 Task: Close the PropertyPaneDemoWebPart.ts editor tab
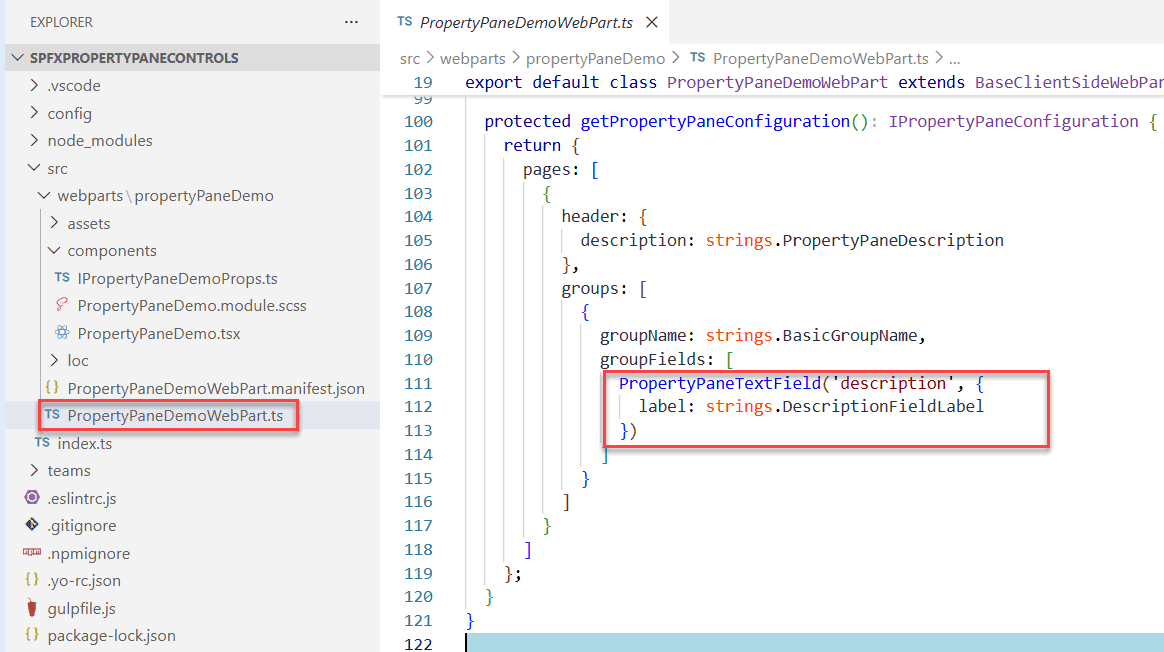652,22
